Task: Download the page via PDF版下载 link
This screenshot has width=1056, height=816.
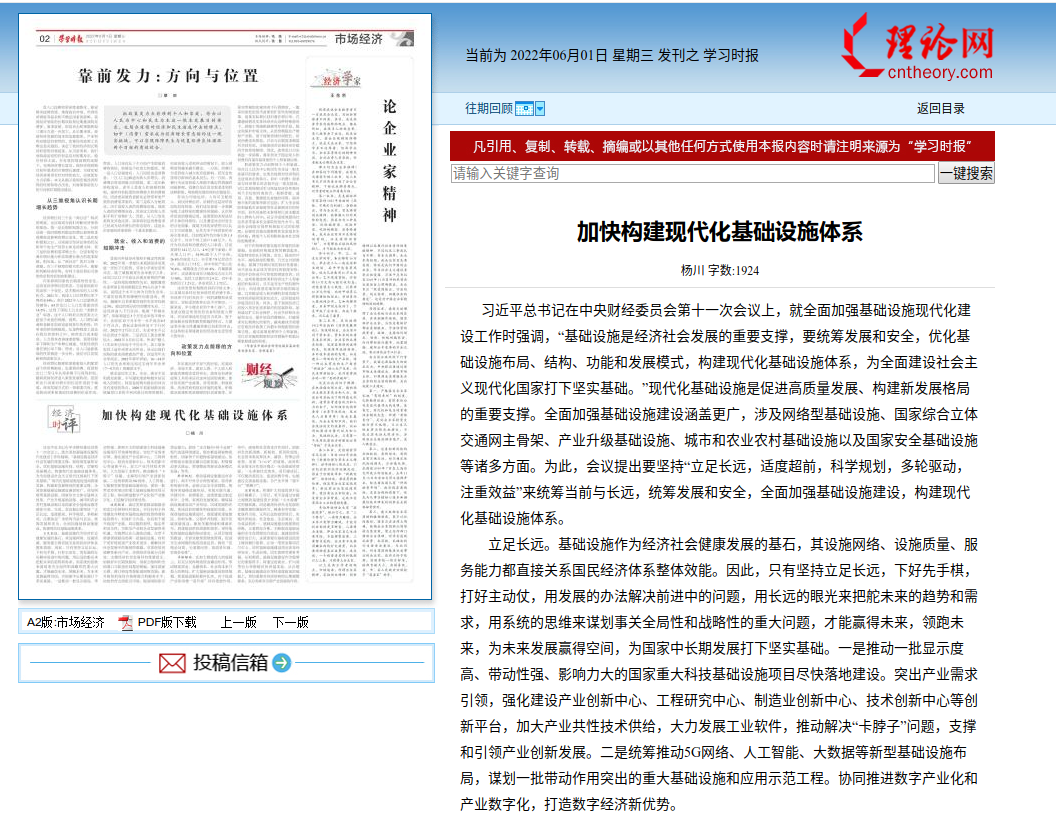Action: click(166, 622)
